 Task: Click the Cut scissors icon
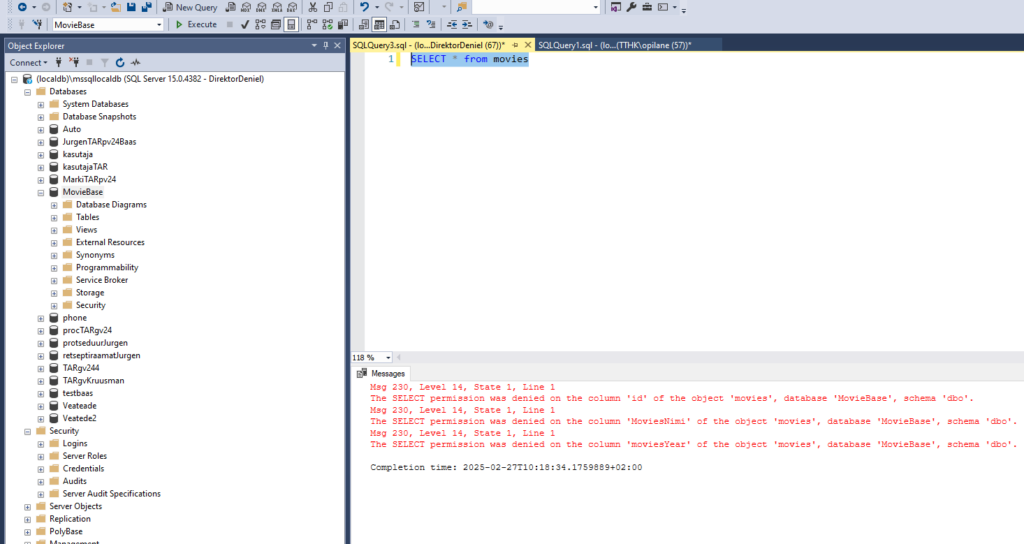[x=313, y=7]
